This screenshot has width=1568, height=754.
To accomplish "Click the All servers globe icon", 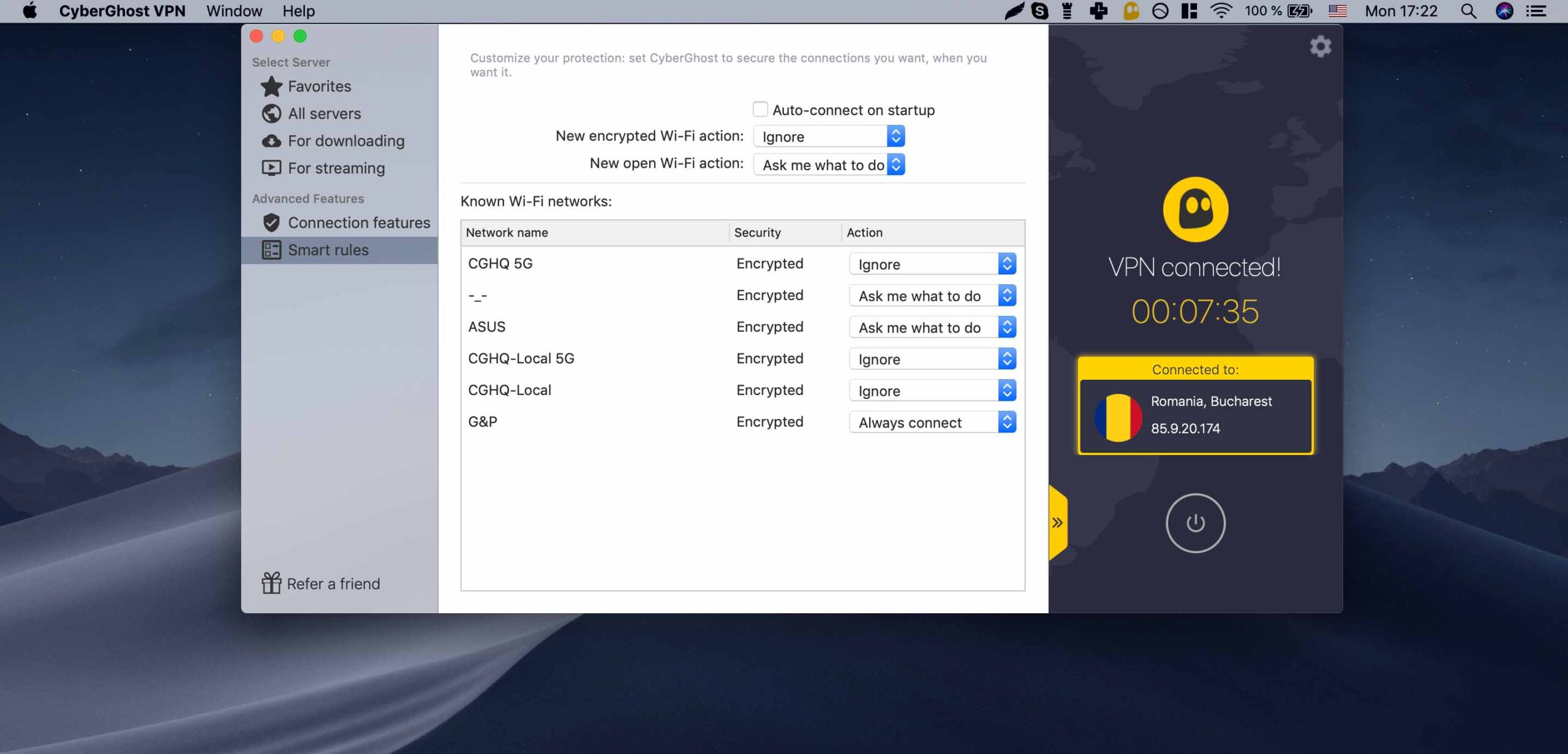I will tap(271, 113).
